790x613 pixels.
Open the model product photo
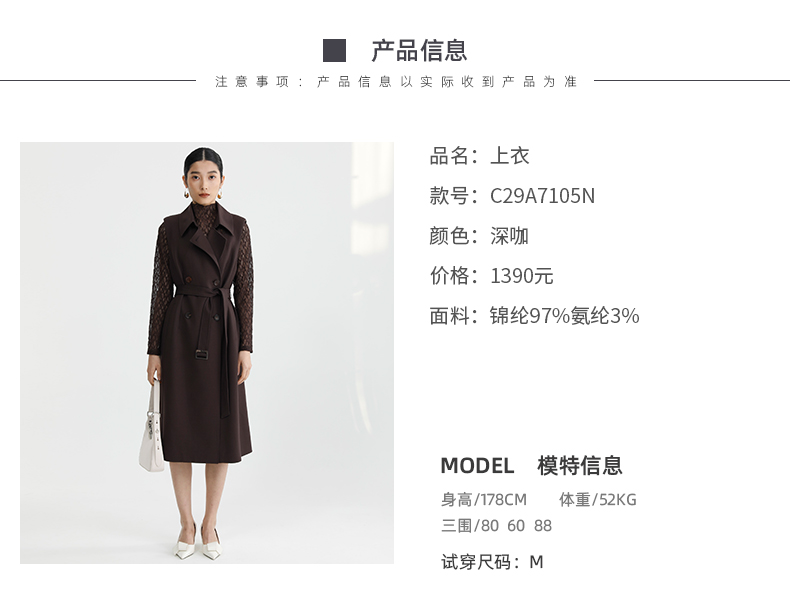tap(207, 353)
